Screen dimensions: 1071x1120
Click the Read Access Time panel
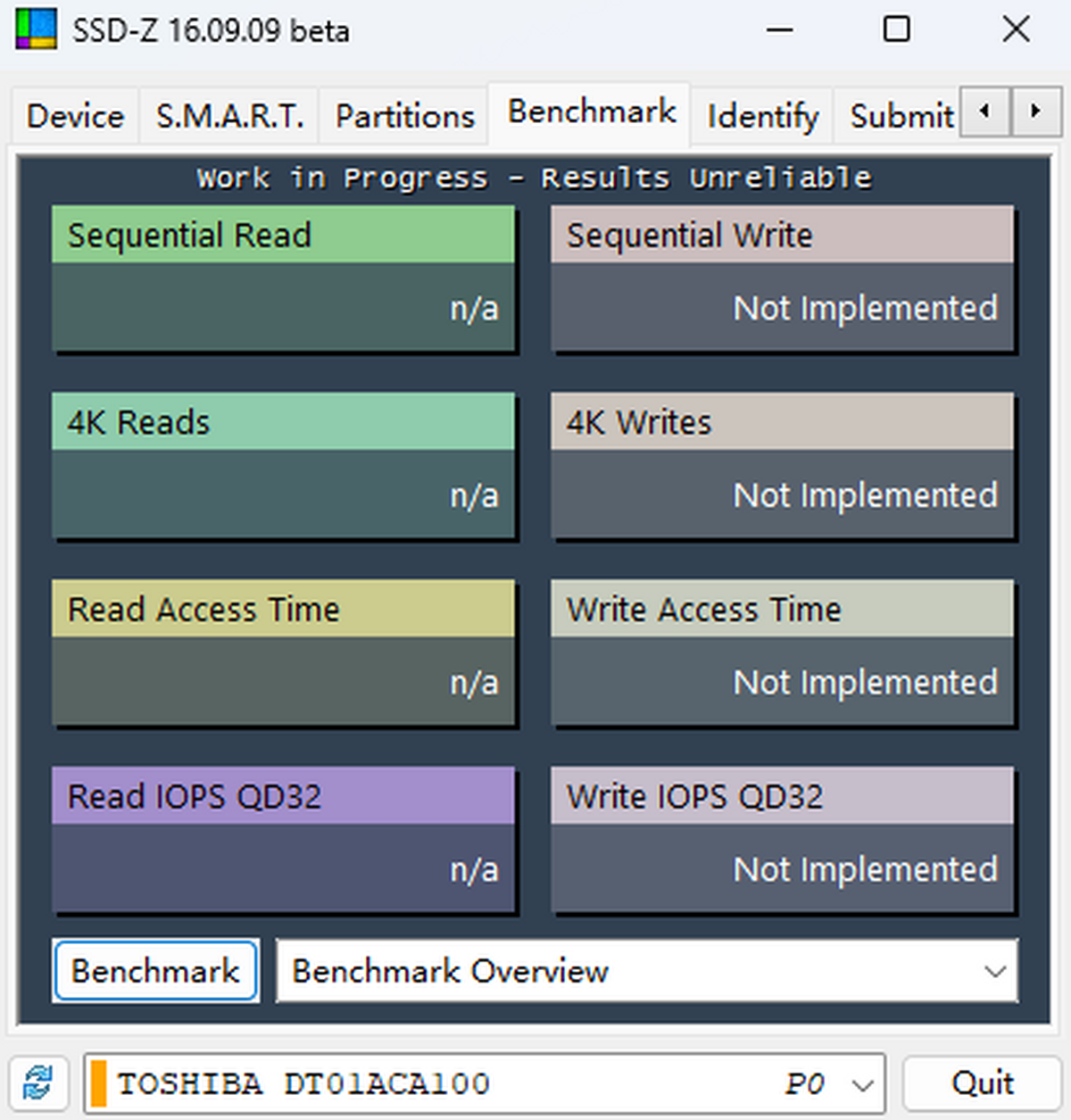(284, 654)
